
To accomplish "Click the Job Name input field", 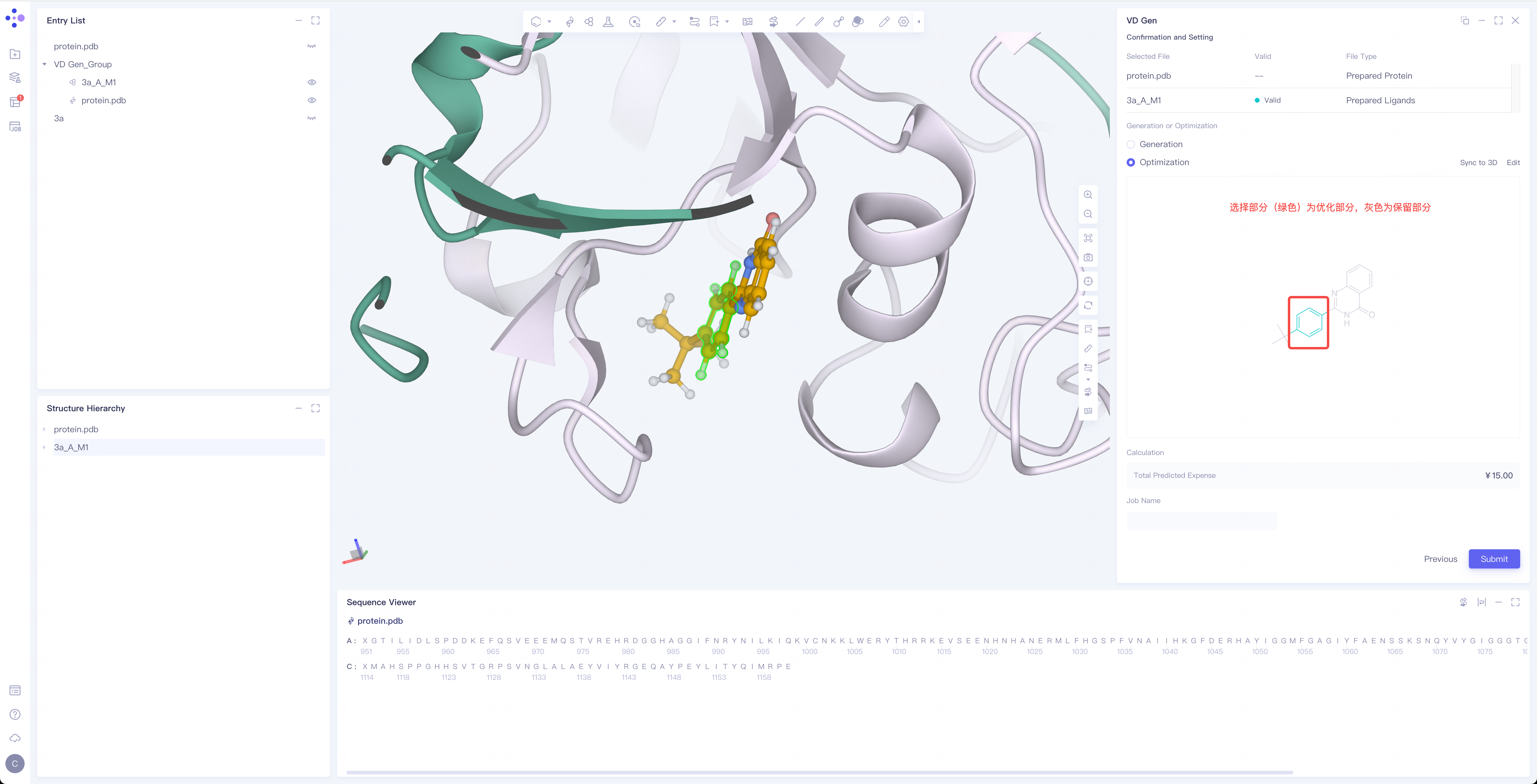I will coord(1202,521).
